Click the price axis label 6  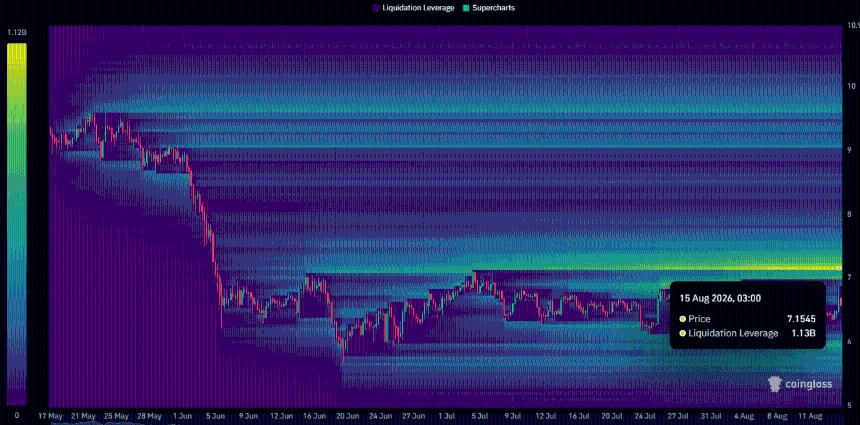pos(850,342)
